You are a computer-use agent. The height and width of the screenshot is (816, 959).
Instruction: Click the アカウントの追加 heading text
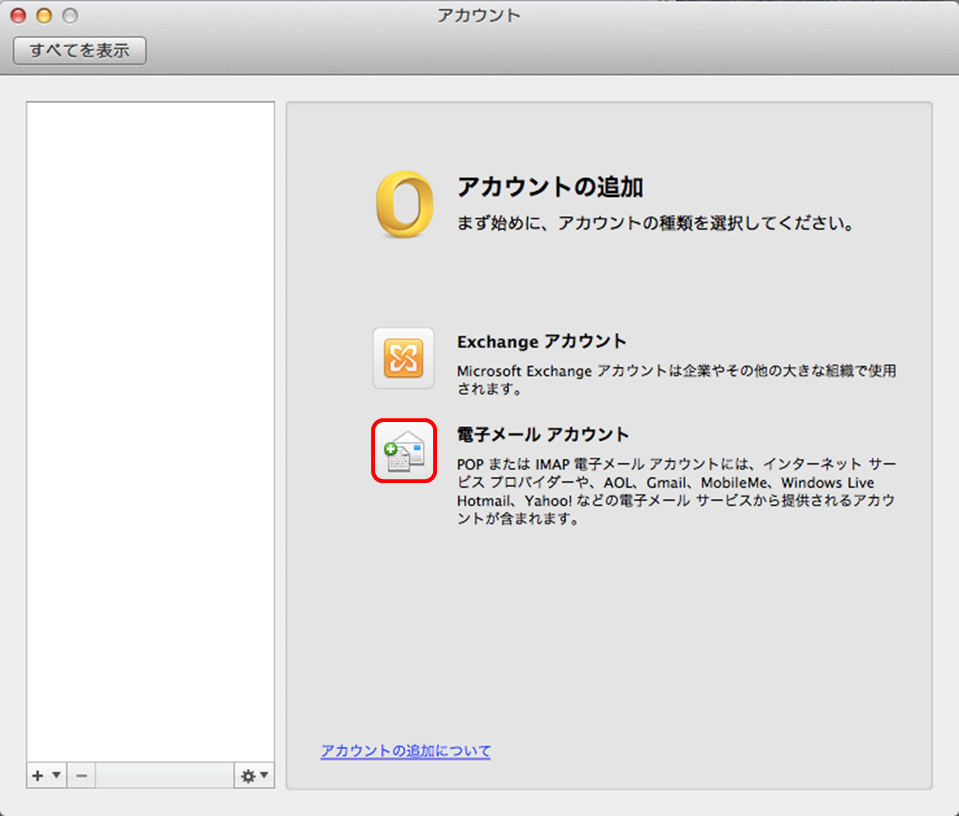tap(549, 187)
